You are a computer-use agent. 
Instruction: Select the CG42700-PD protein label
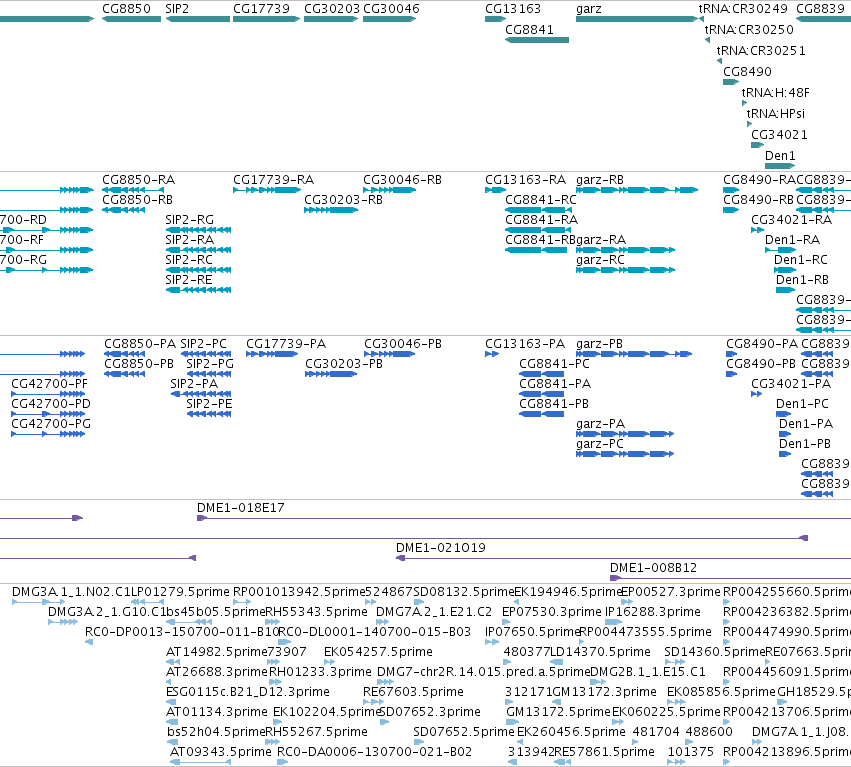coord(51,404)
